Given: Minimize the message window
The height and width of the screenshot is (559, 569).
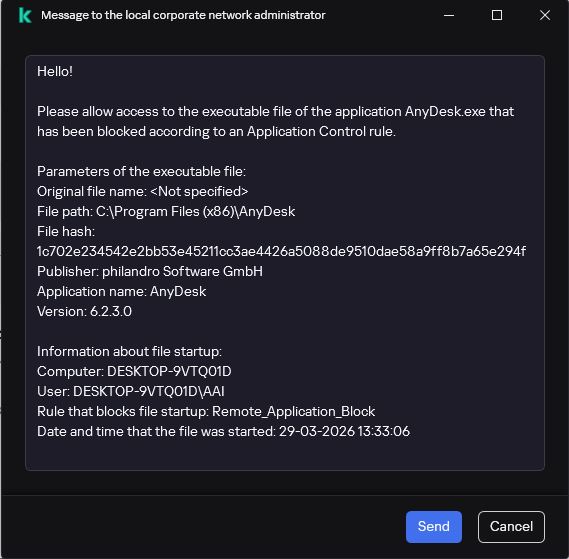Looking at the screenshot, I should (449, 15).
